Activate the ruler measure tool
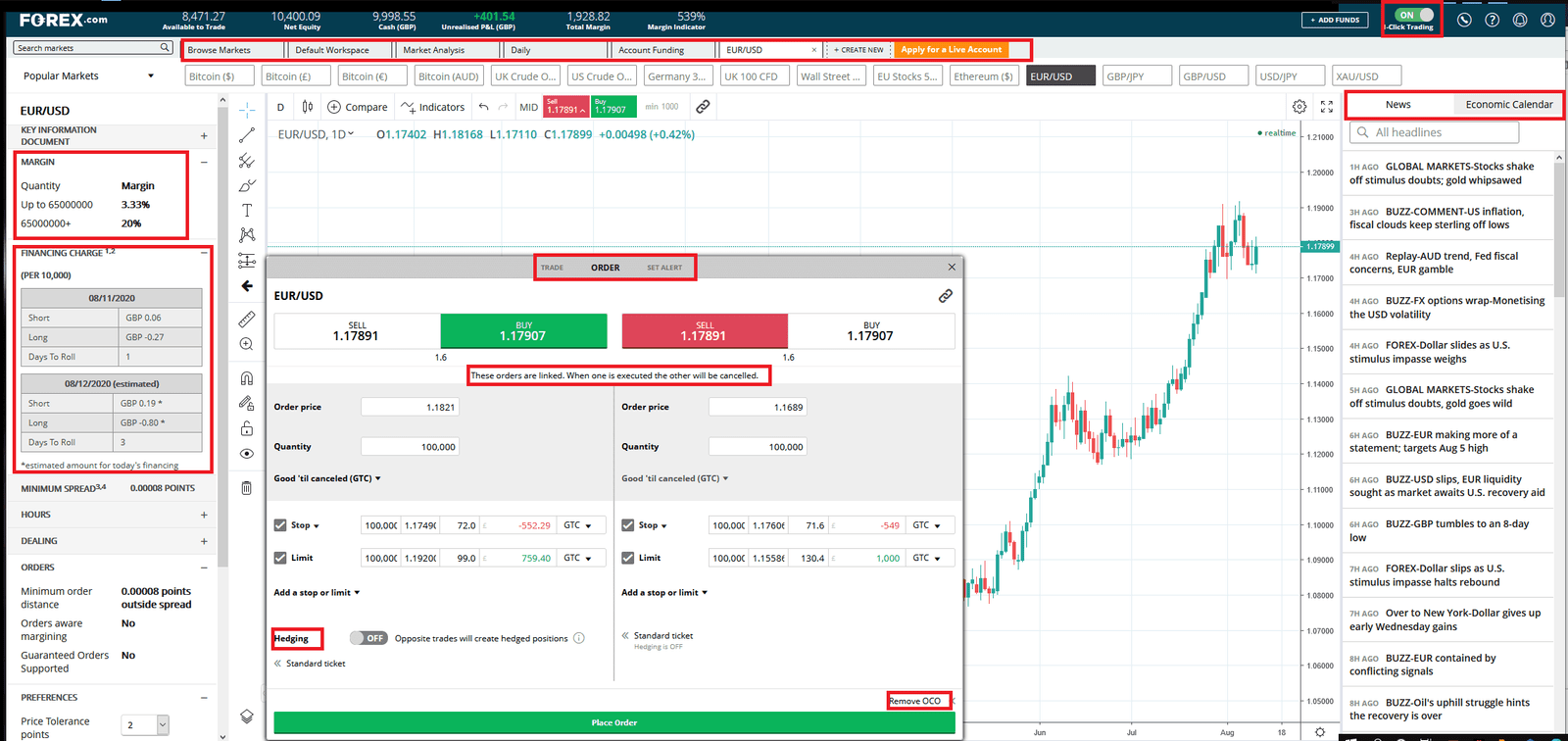Image resolution: width=1568 pixels, height=741 pixels. coord(247,319)
